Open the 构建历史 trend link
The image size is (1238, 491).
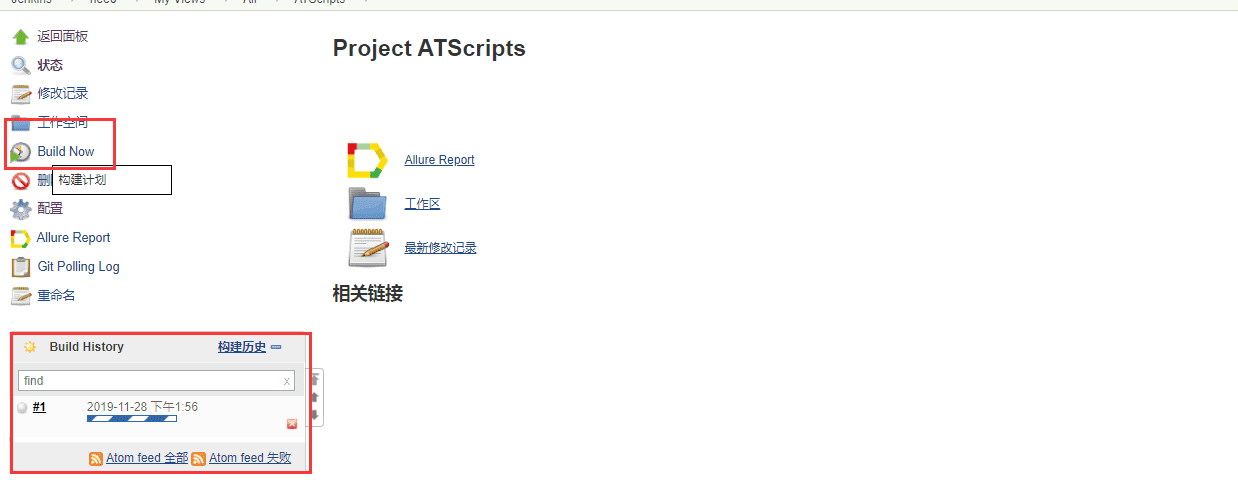tap(242, 347)
